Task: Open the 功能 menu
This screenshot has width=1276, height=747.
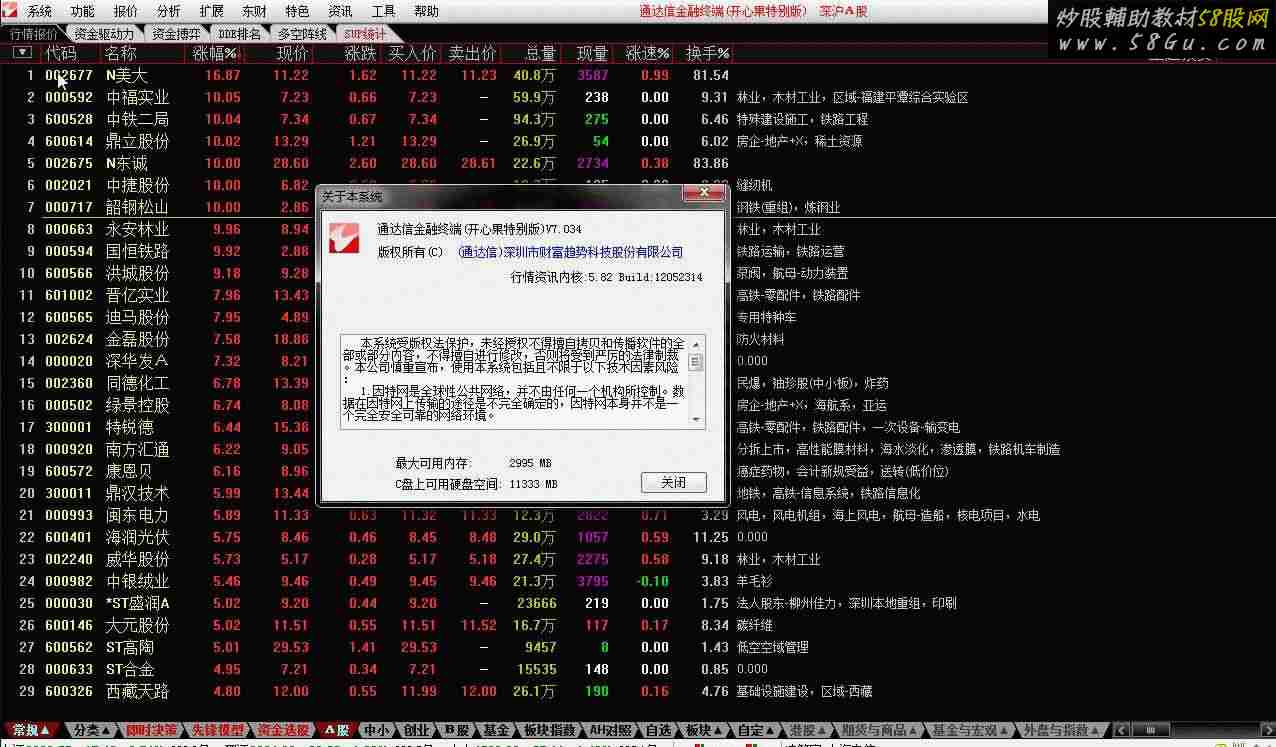Action: click(x=83, y=11)
